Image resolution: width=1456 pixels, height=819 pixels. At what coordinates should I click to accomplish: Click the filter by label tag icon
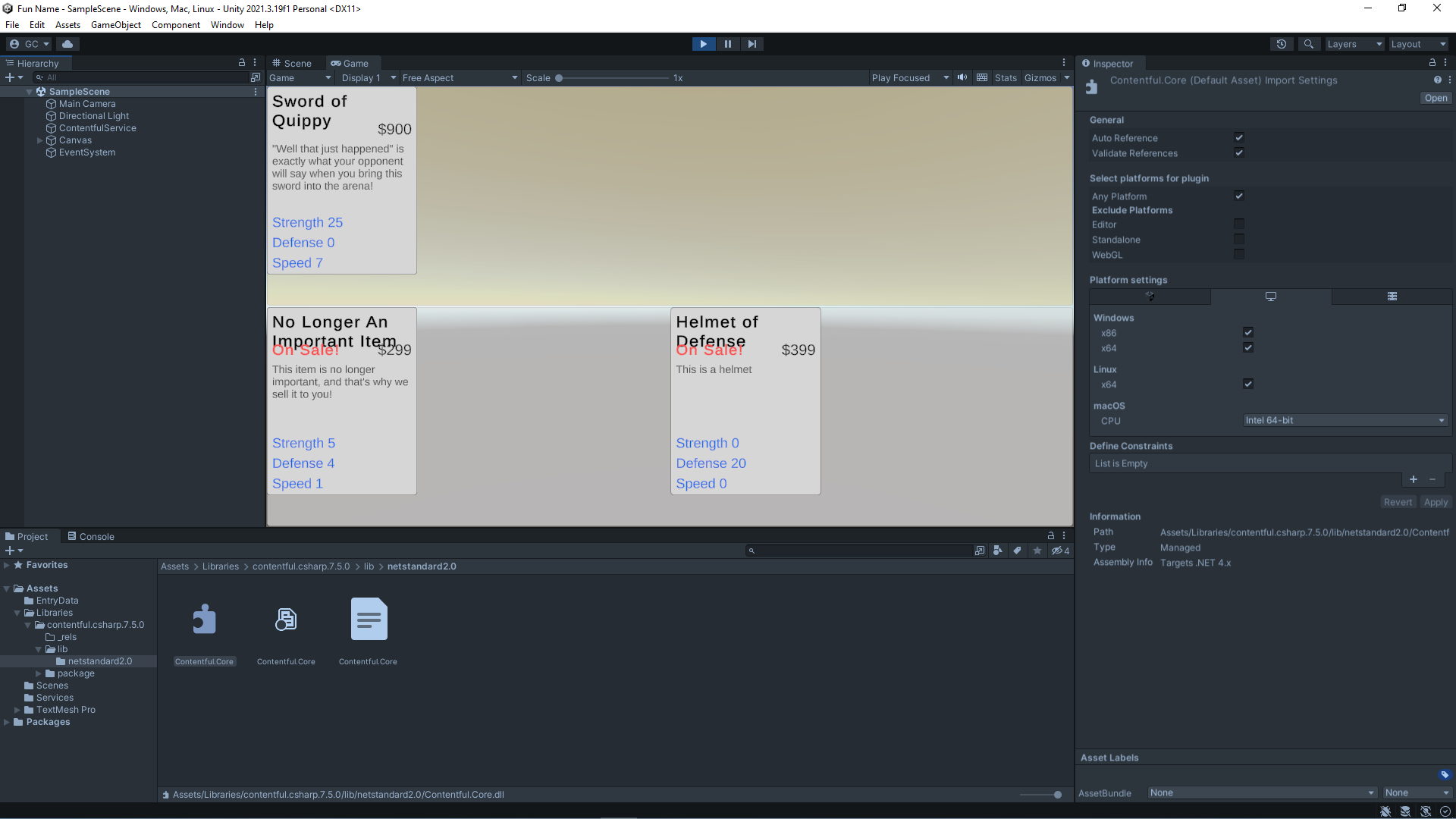(1017, 551)
